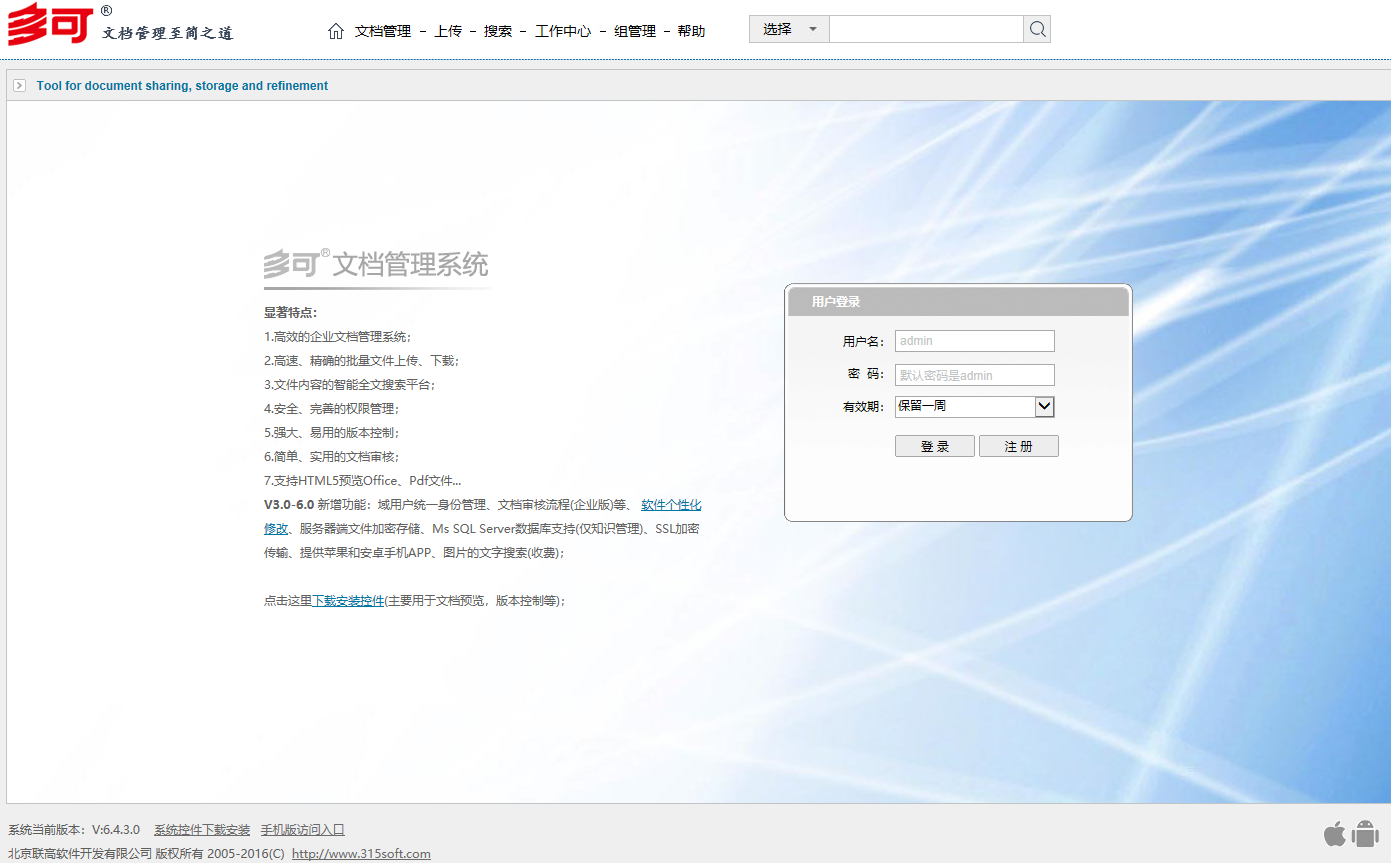Viewport: 1391px width, 863px height.
Task: Open 系统控件下载安装 footer link
Action: pos(202,830)
